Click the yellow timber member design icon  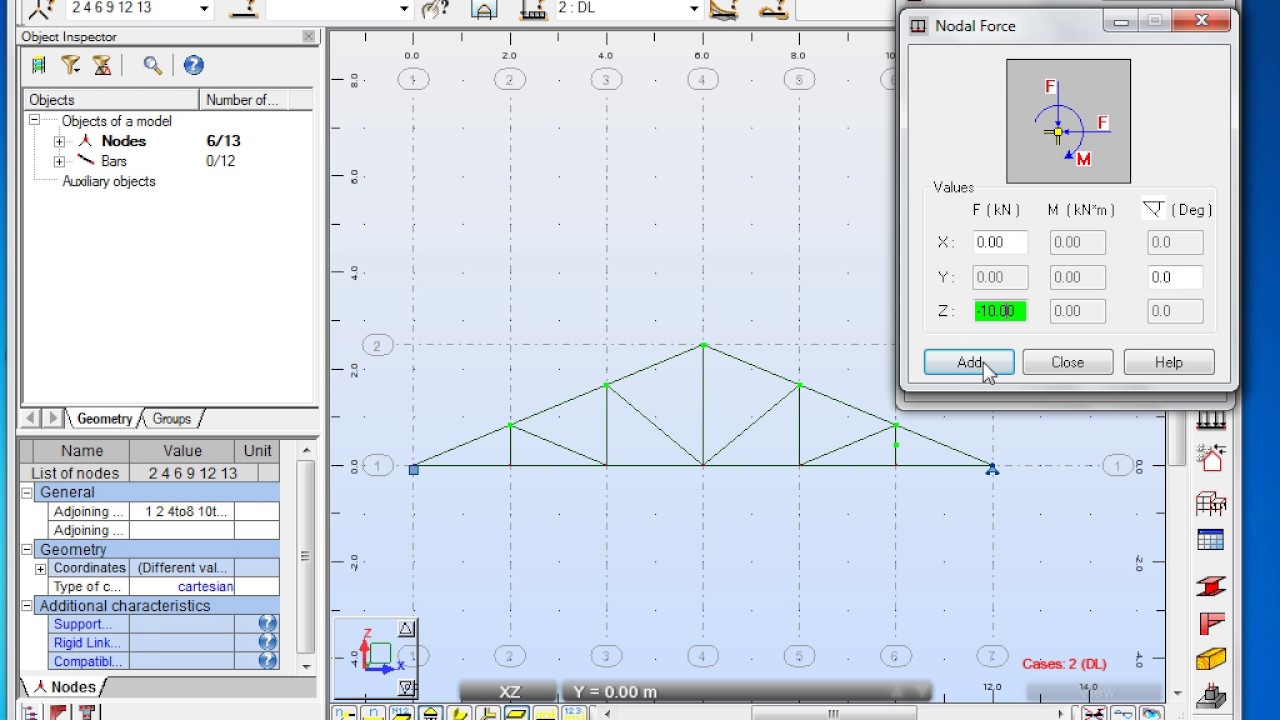click(x=1210, y=659)
